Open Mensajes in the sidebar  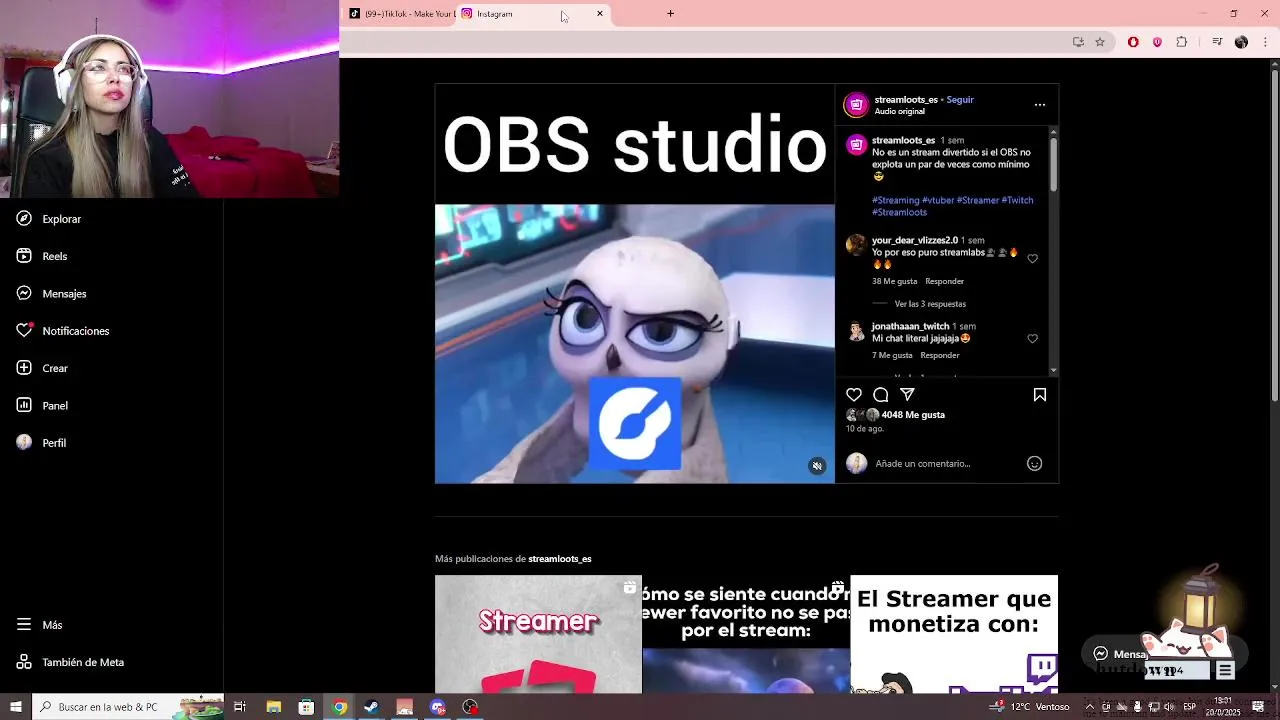[x=52, y=294]
